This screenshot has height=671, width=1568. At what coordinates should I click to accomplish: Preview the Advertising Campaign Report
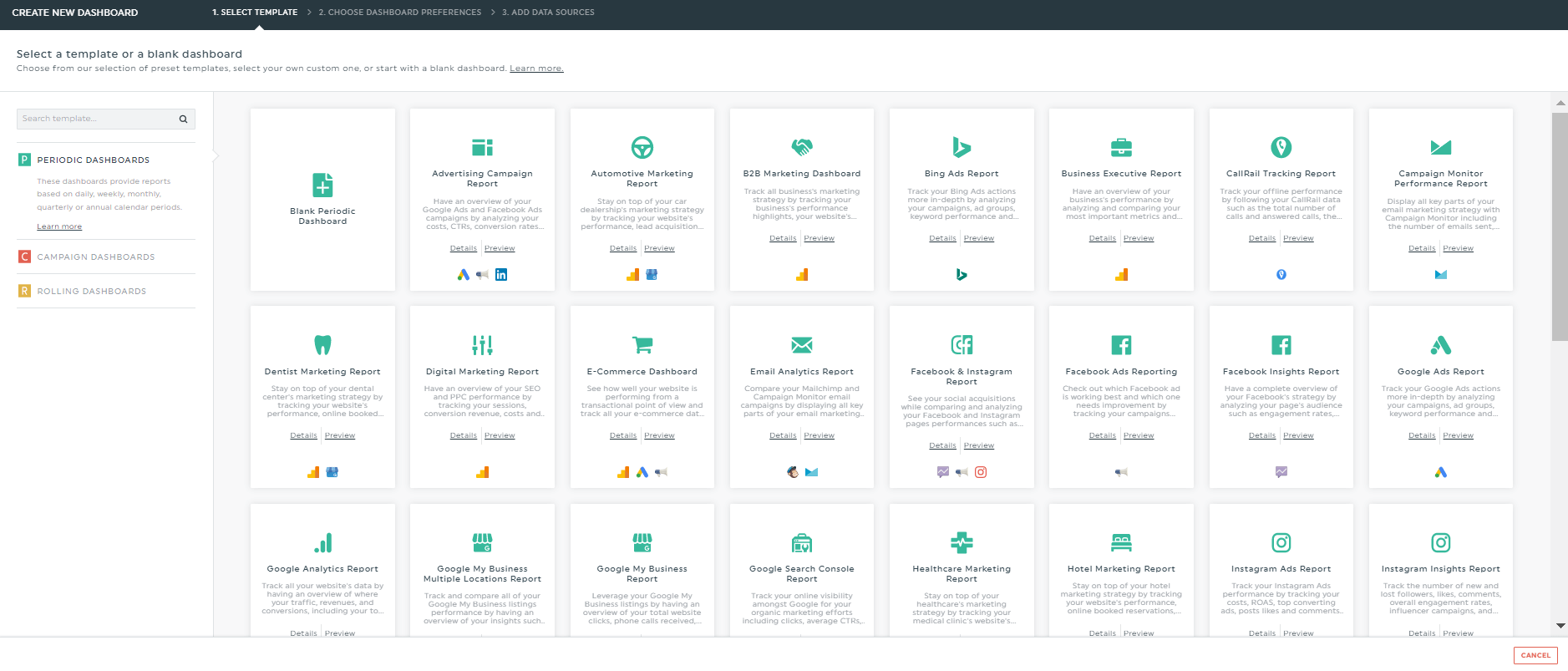pyautogui.click(x=500, y=248)
